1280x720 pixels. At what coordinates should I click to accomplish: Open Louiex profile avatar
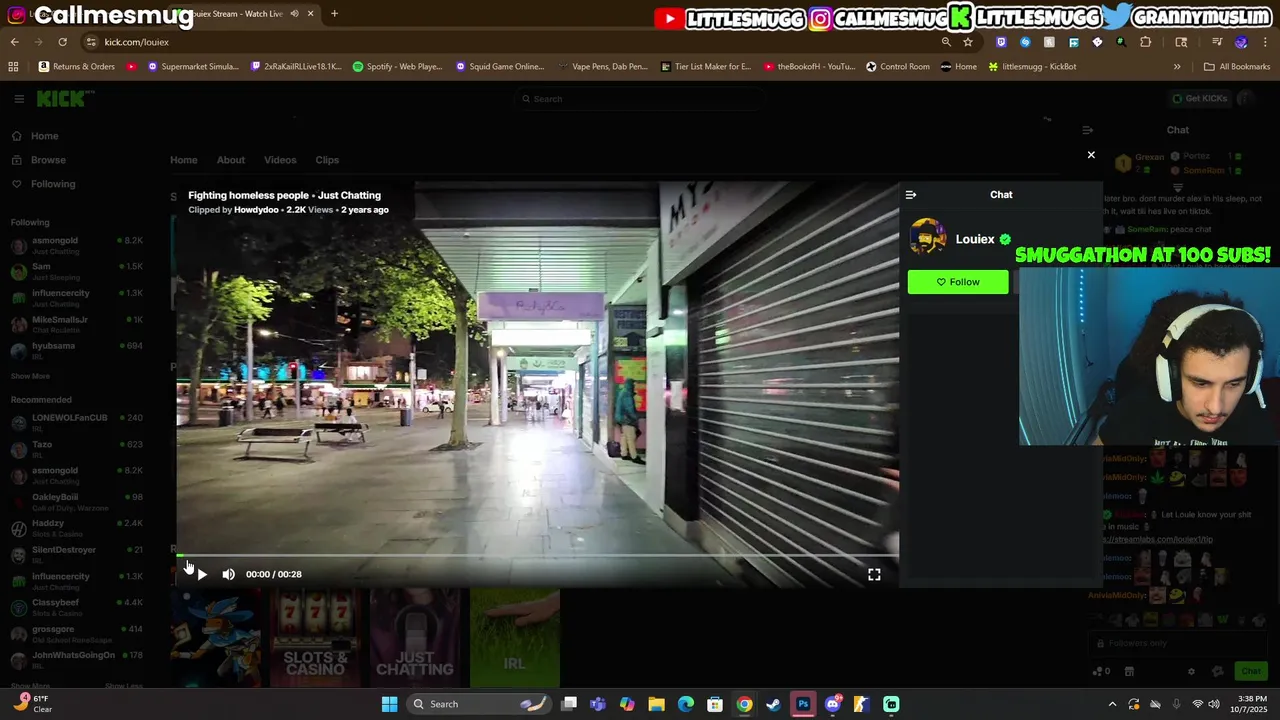point(928,238)
